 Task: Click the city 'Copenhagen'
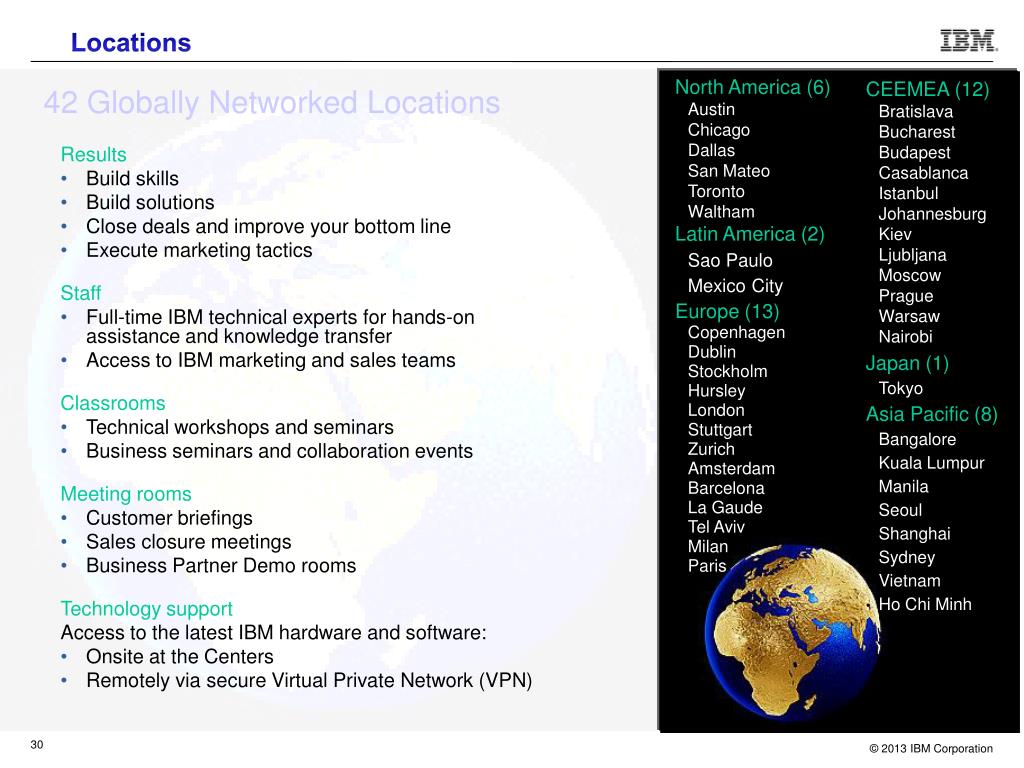click(x=736, y=332)
